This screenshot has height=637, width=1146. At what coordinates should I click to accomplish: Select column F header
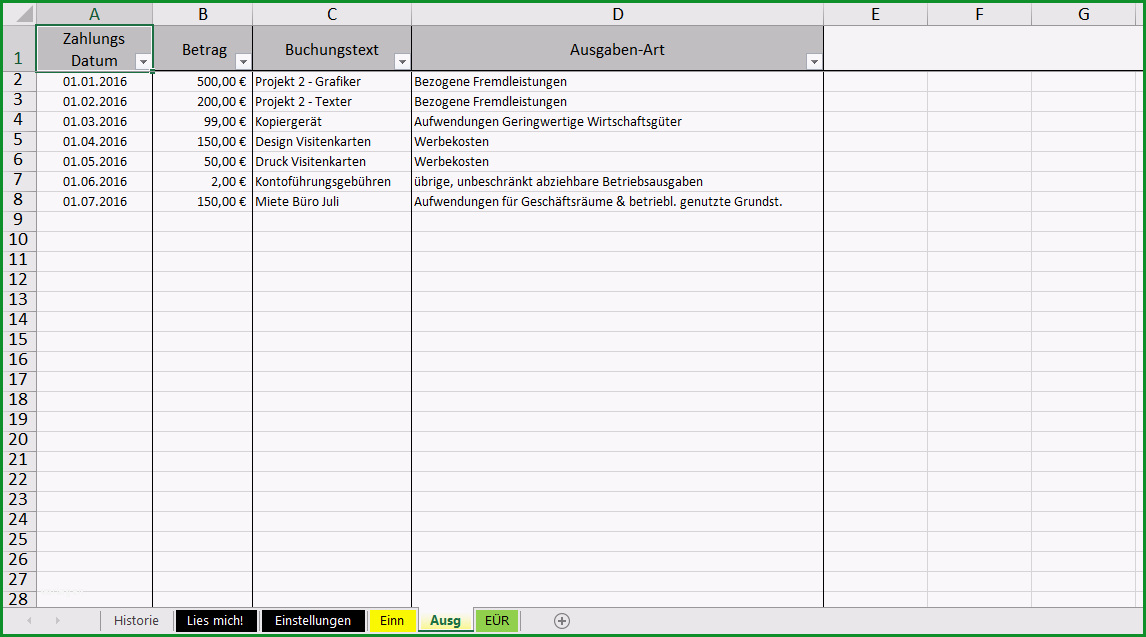click(x=979, y=14)
